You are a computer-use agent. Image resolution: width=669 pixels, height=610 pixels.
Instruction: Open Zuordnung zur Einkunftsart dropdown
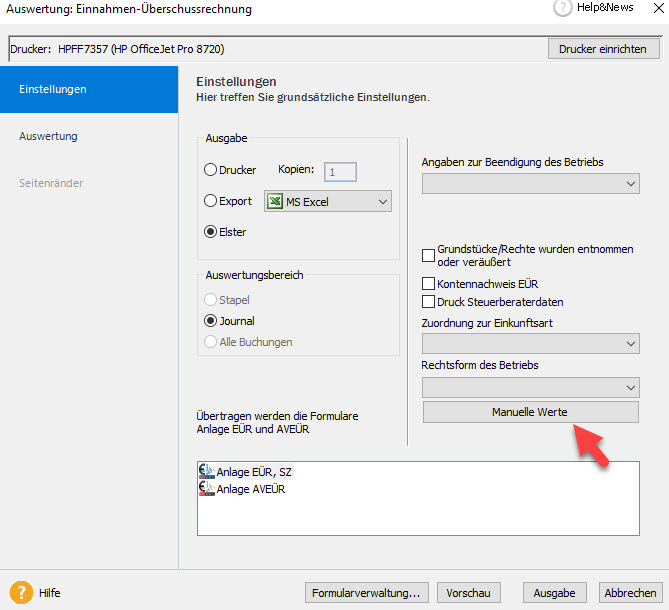(531, 343)
